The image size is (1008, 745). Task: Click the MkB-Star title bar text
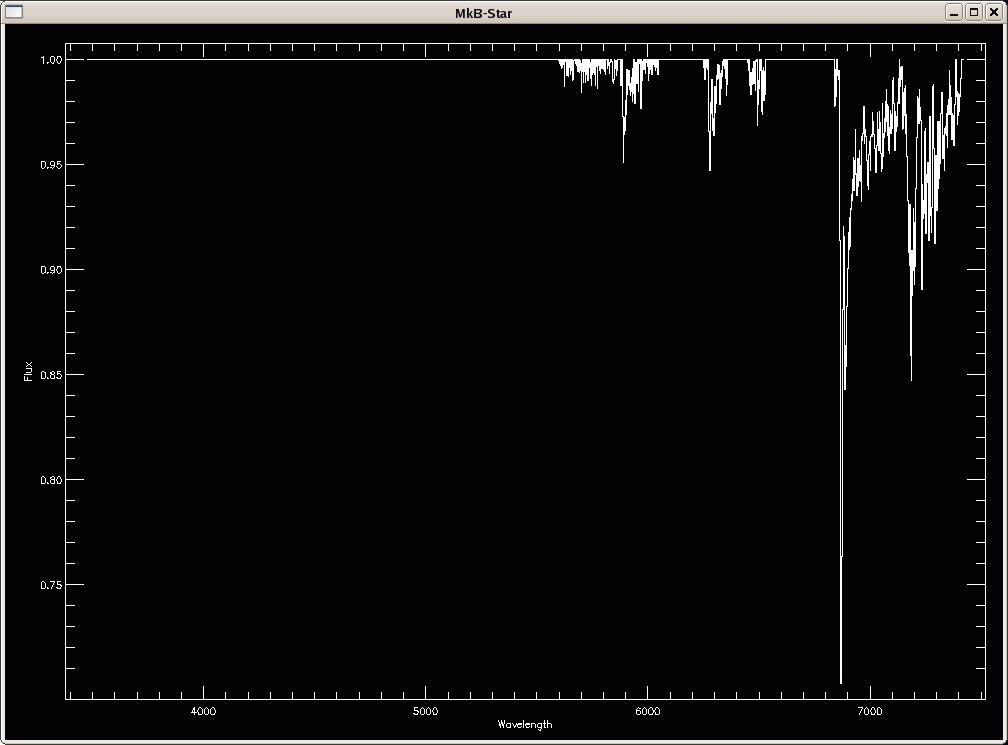click(484, 12)
